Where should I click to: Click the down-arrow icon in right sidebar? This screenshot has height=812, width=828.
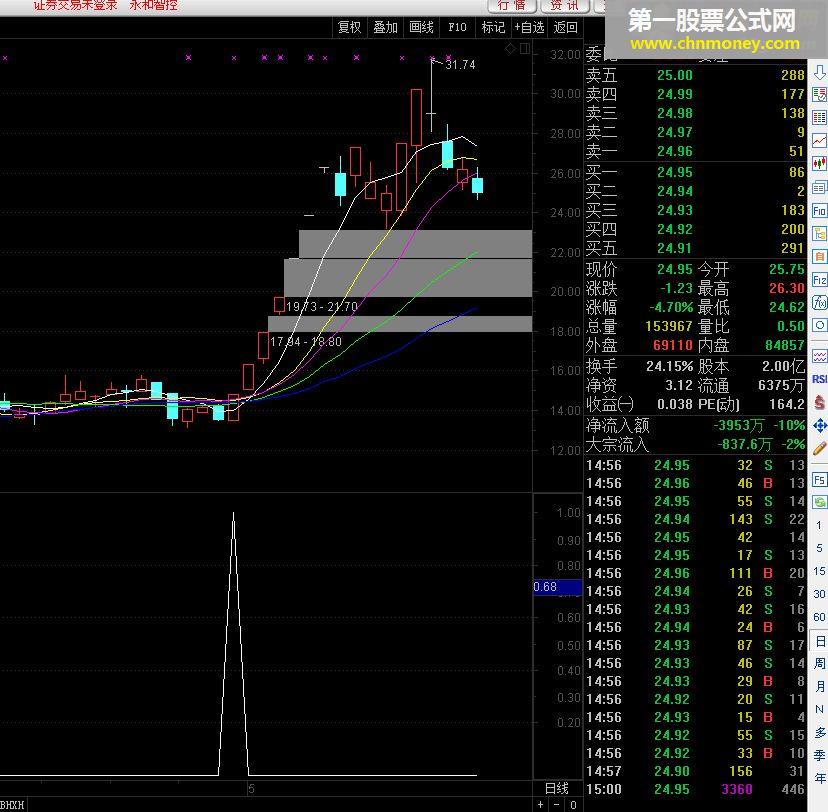coord(820,72)
